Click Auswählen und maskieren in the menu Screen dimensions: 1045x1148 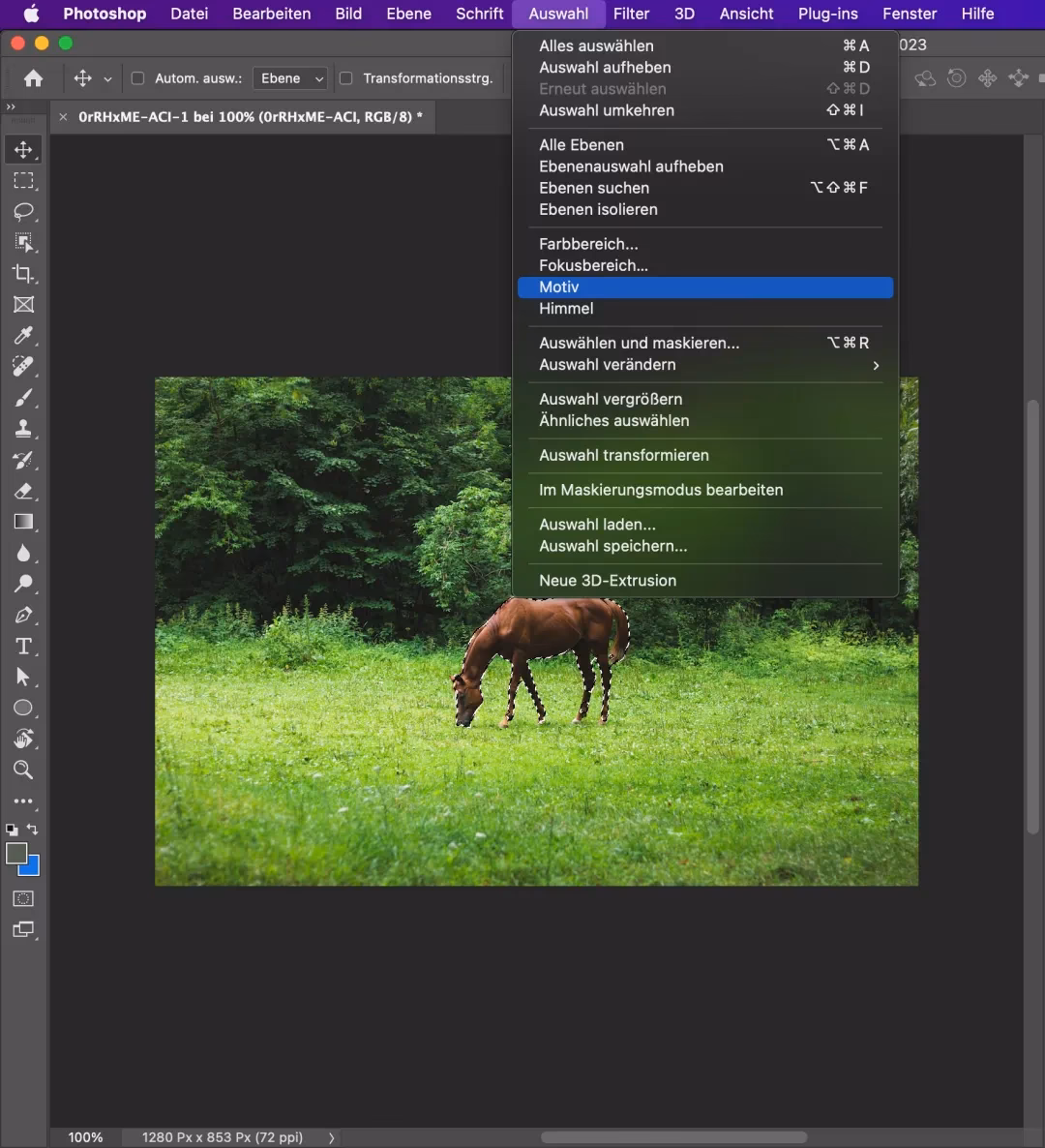pyautogui.click(x=638, y=343)
